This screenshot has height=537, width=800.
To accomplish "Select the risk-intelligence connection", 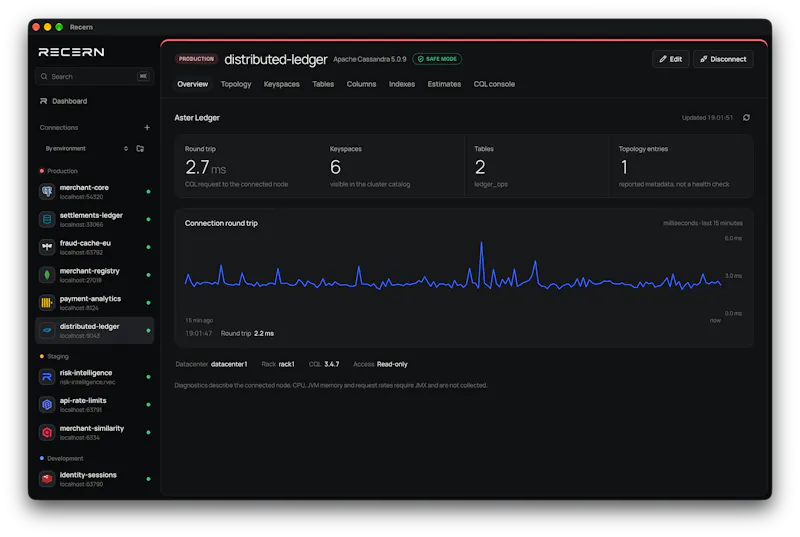I will 94,377.
